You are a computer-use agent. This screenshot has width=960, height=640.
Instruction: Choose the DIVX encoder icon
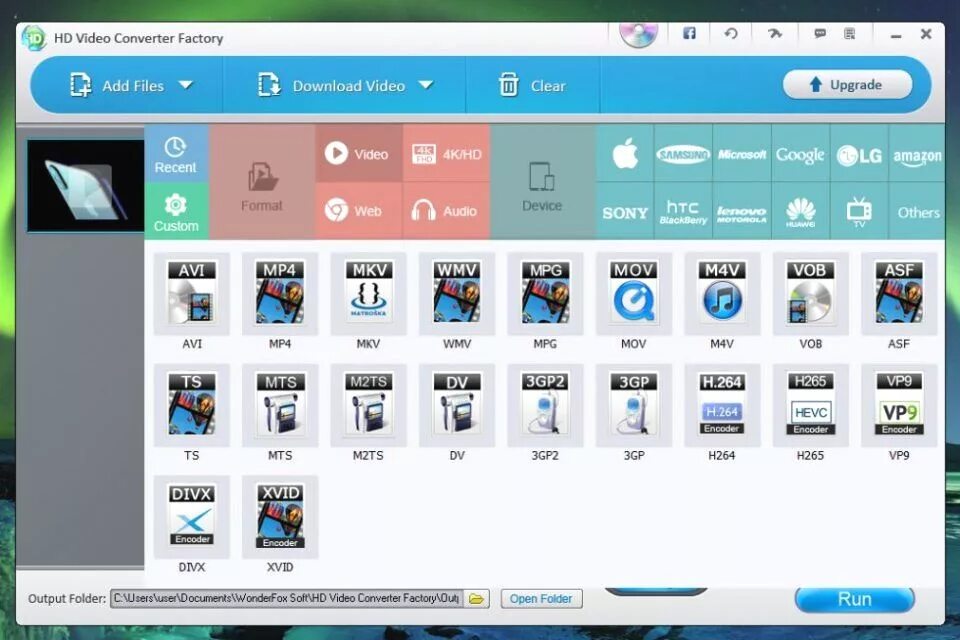[192, 518]
